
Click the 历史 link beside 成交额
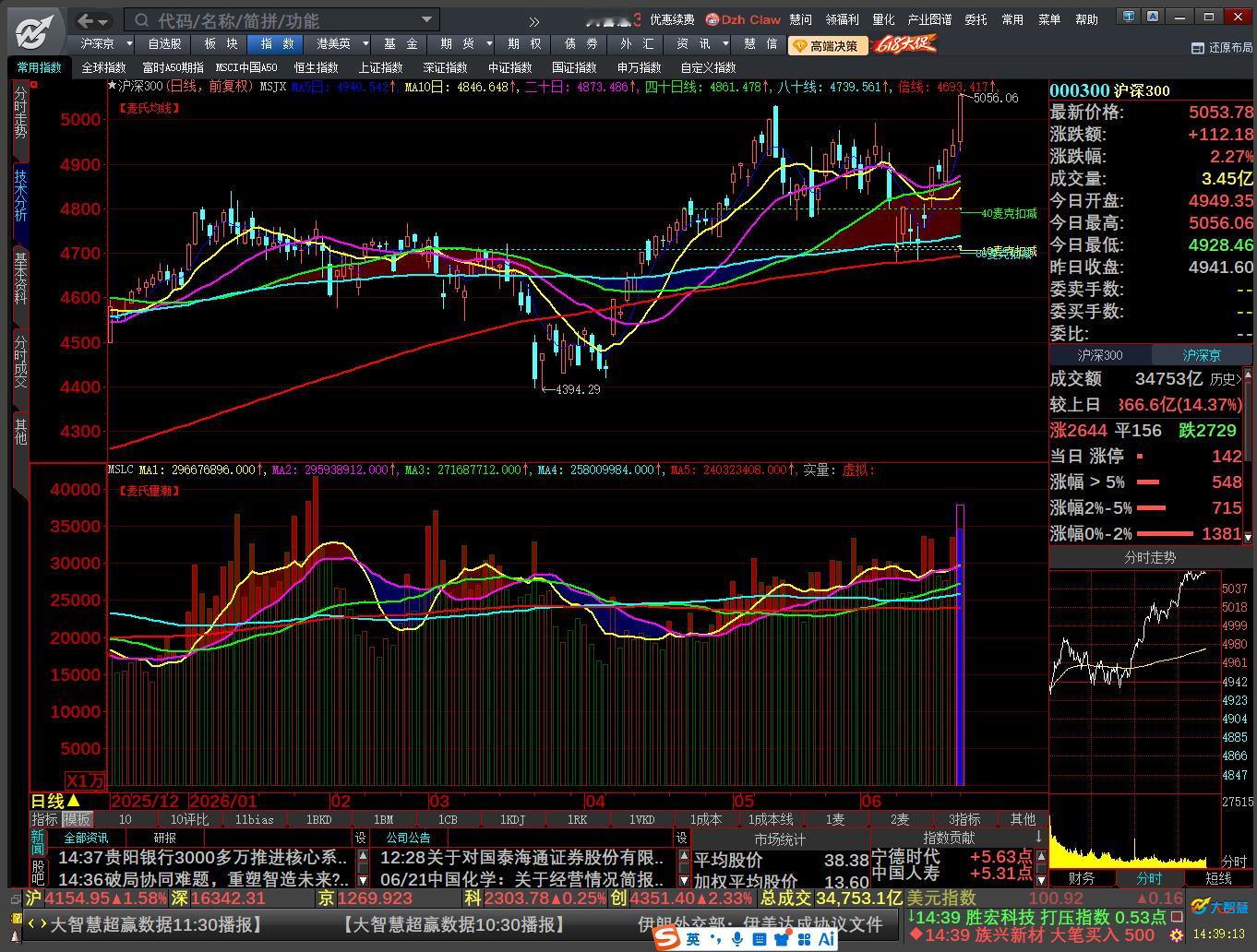pos(1225,379)
